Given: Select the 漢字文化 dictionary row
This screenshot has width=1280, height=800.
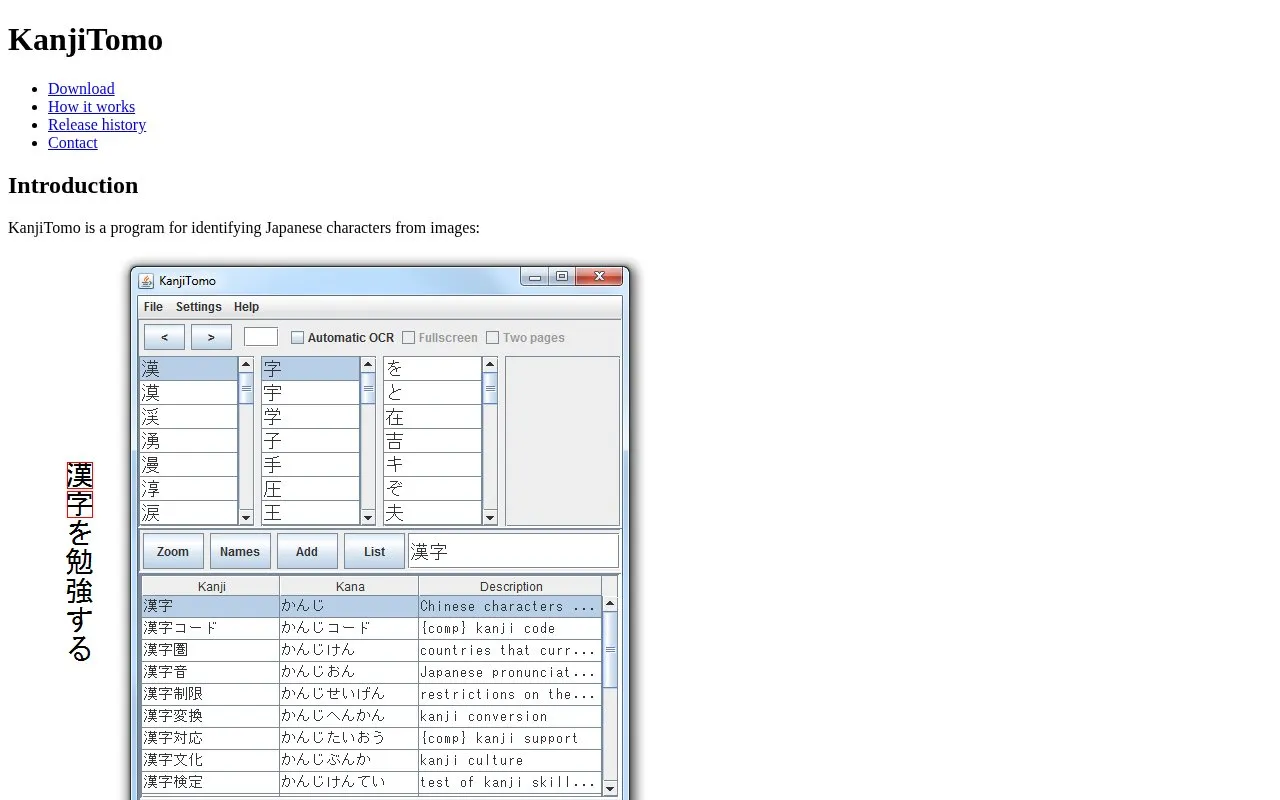Looking at the screenshot, I should point(371,760).
